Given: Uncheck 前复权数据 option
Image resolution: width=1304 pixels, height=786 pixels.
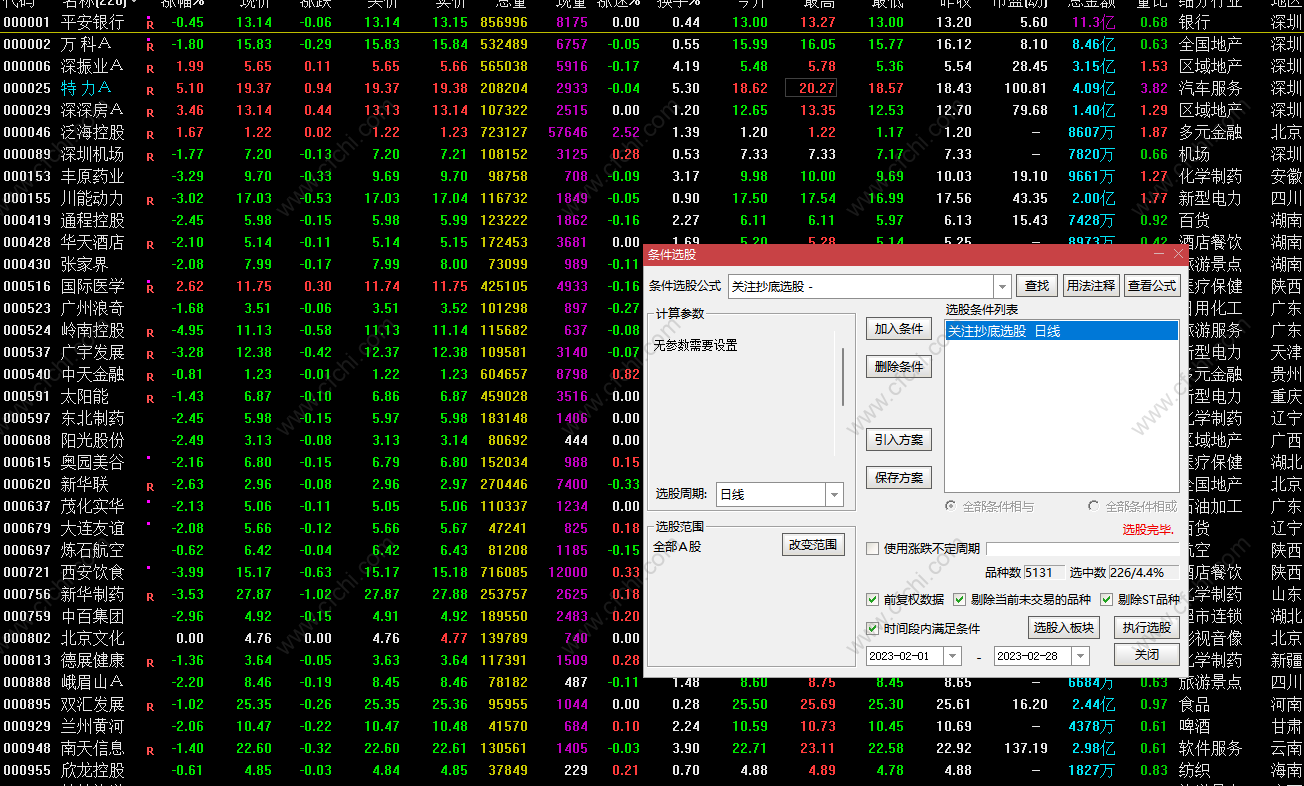Looking at the screenshot, I should pos(872,600).
